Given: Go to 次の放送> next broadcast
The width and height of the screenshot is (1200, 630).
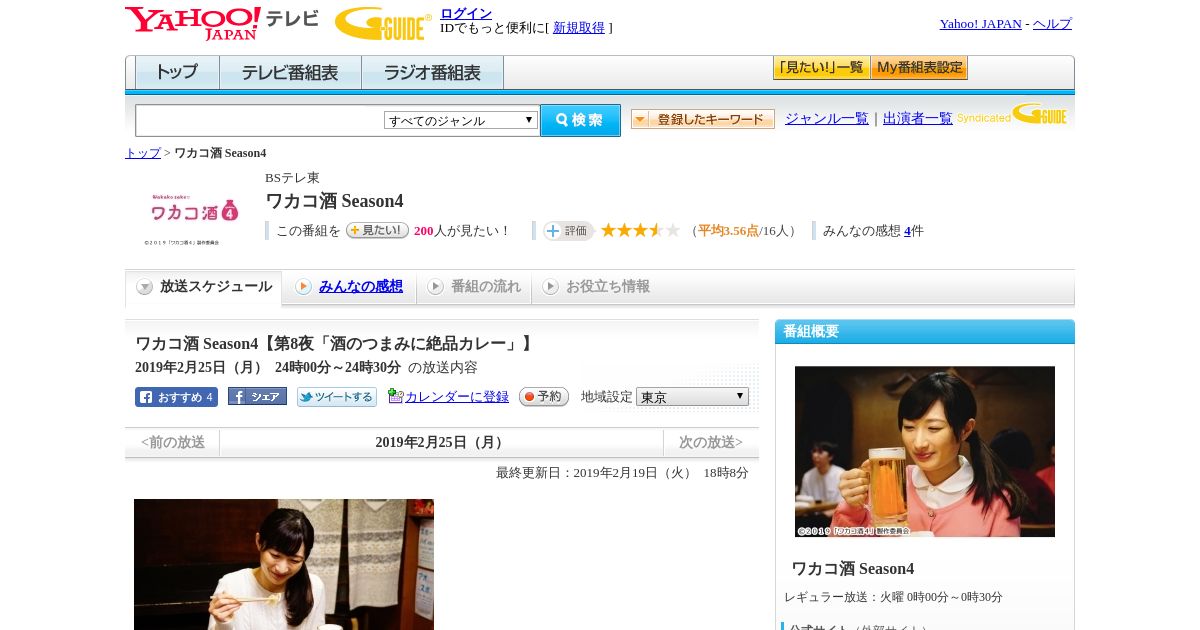Looking at the screenshot, I should 711,442.
